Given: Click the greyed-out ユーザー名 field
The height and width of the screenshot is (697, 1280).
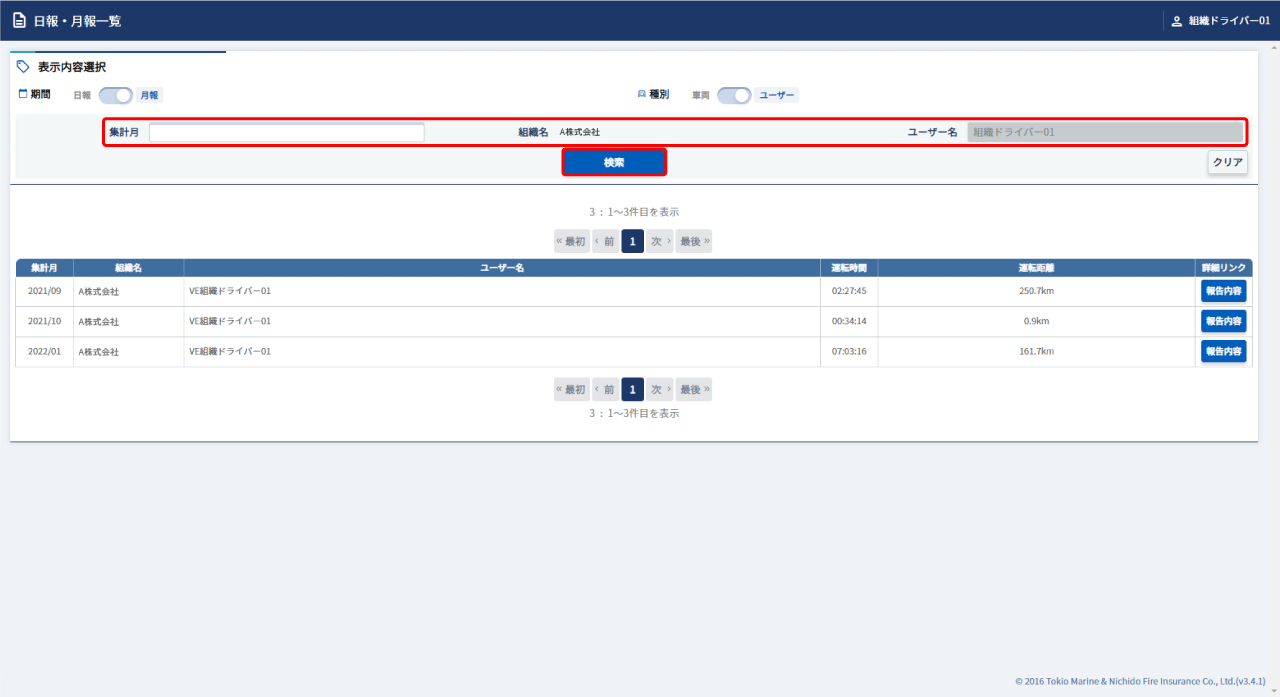Looking at the screenshot, I should [1104, 132].
